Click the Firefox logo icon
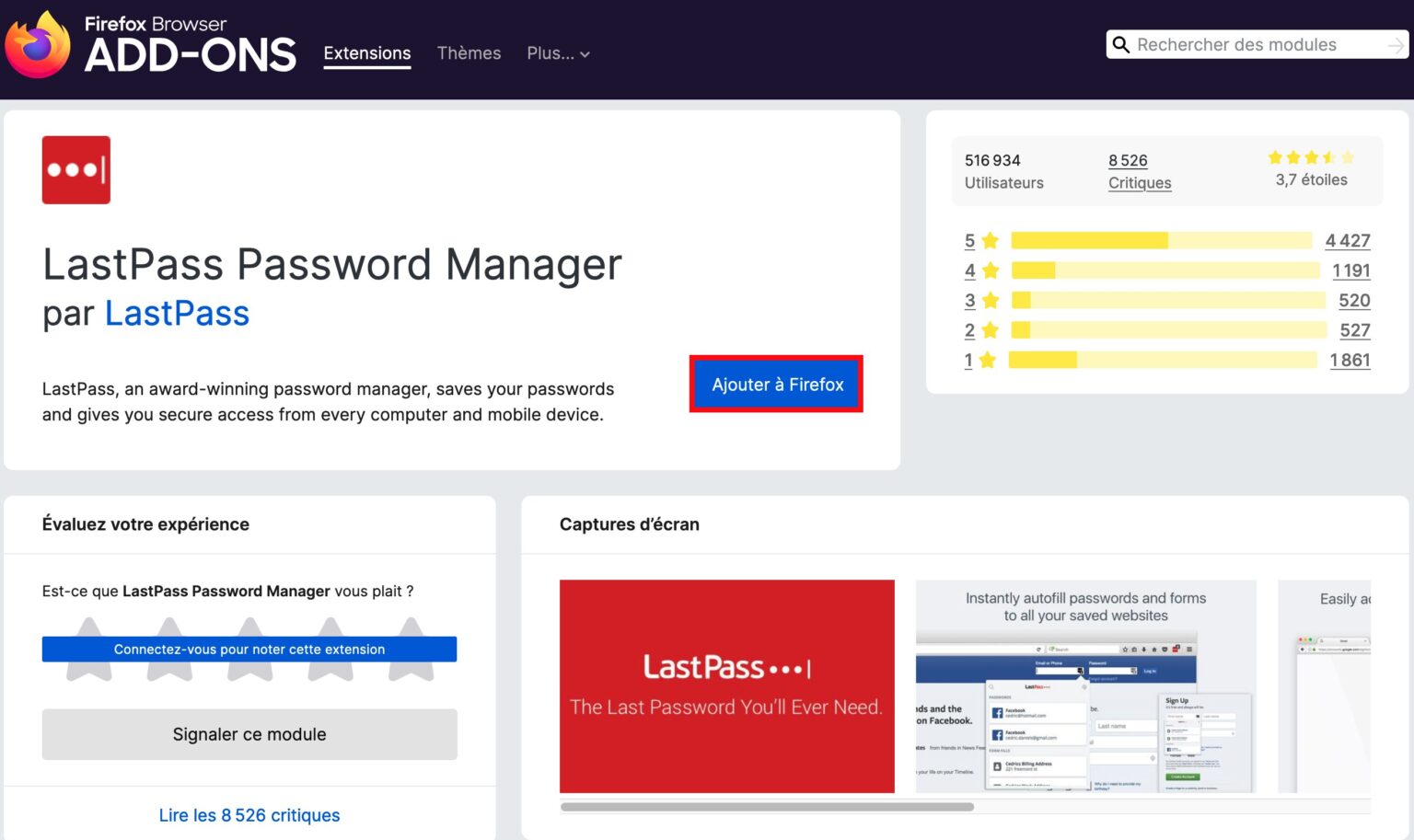 (x=37, y=45)
